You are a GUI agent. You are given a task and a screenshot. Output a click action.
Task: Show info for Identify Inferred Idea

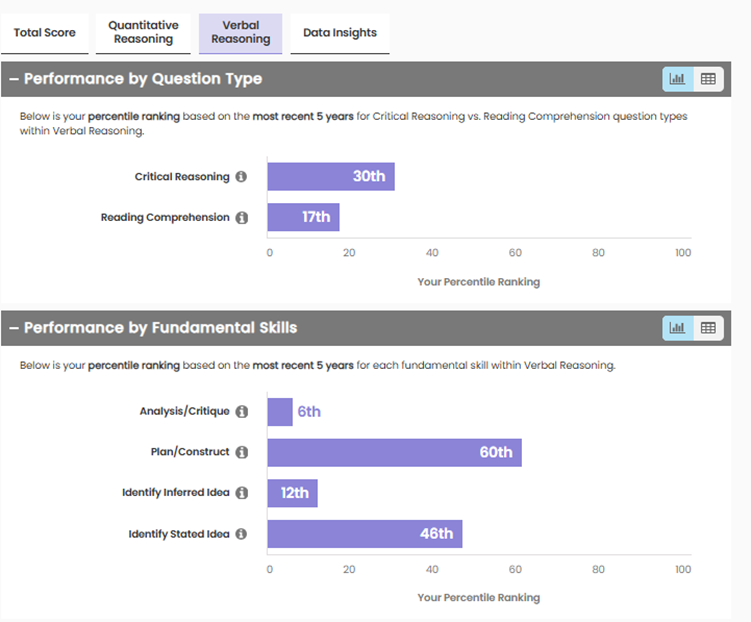pos(241,493)
